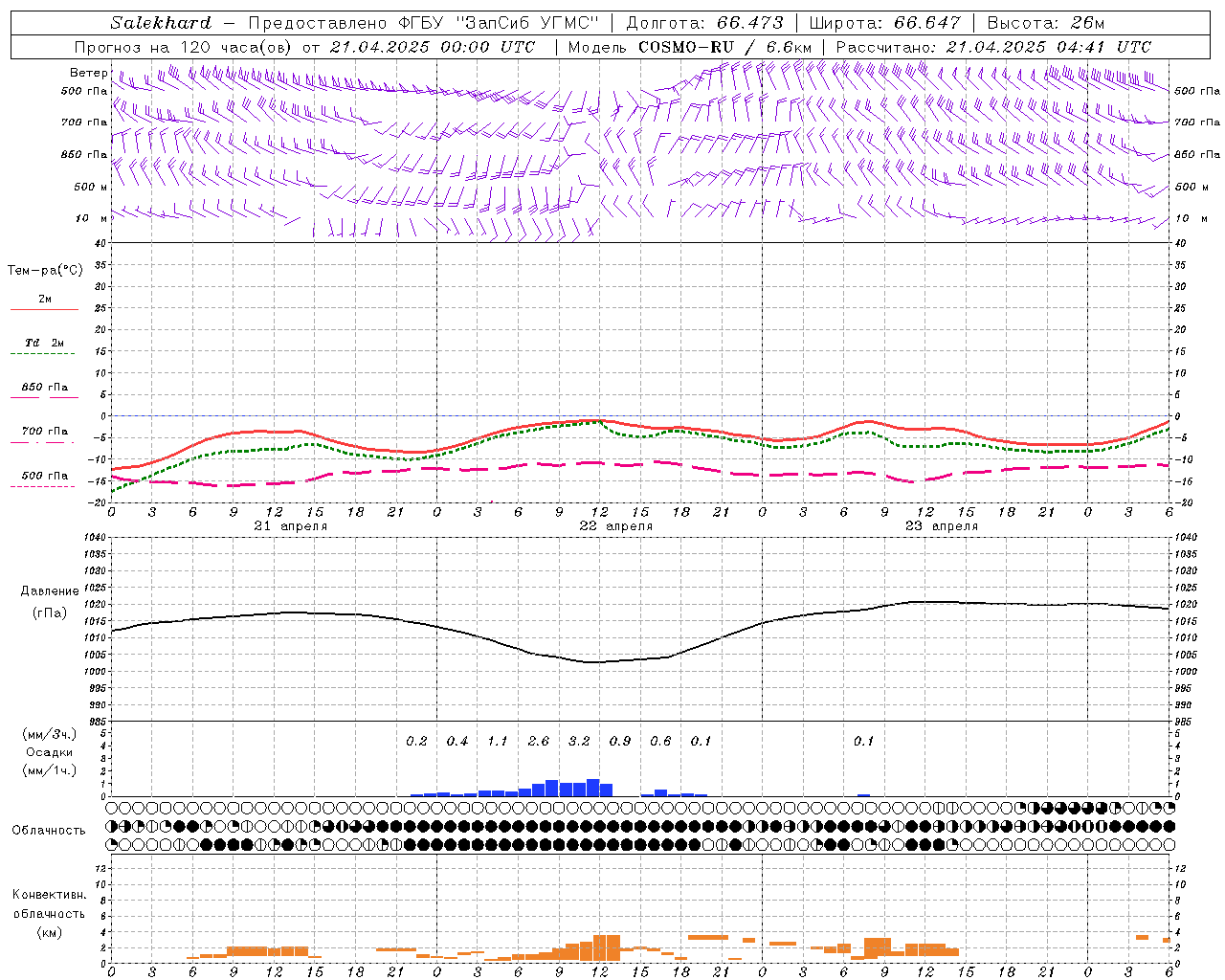The height and width of the screenshot is (980, 1225).
Task: Click 'Прогноз на 120 часа(ов)' forecast text
Action: click(x=184, y=47)
